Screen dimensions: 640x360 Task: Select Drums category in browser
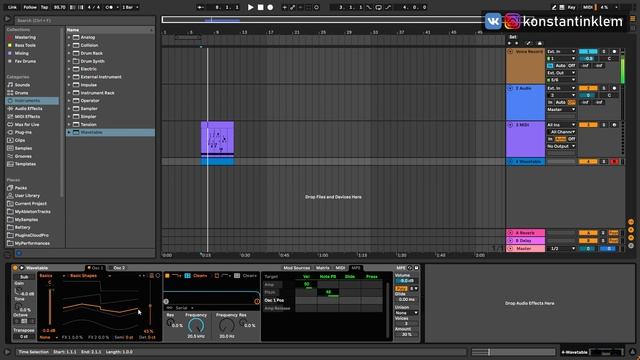coord(21,93)
